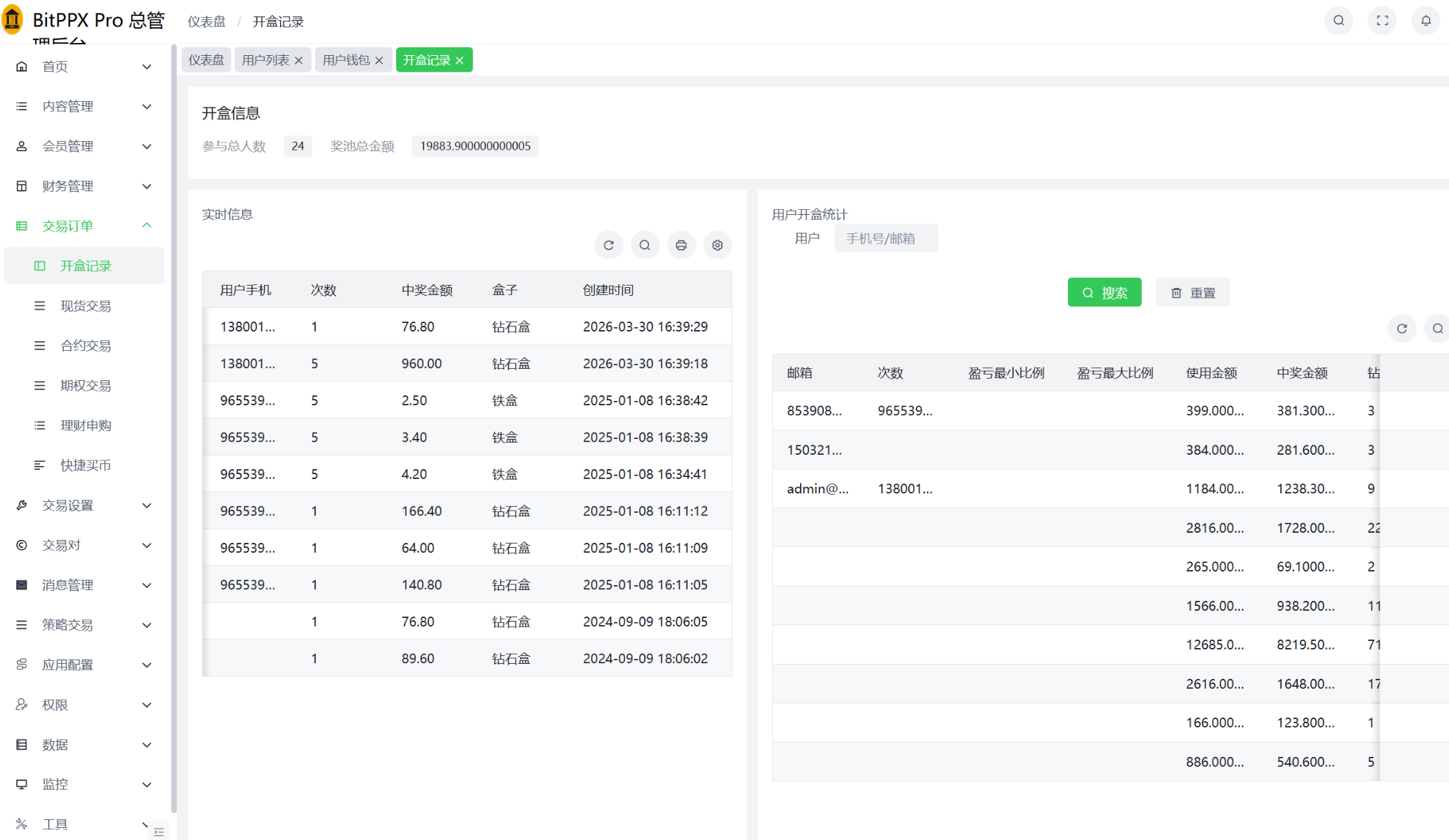The height and width of the screenshot is (840, 1449).
Task: Switch to the 仪表盘 tab
Action: [206, 60]
